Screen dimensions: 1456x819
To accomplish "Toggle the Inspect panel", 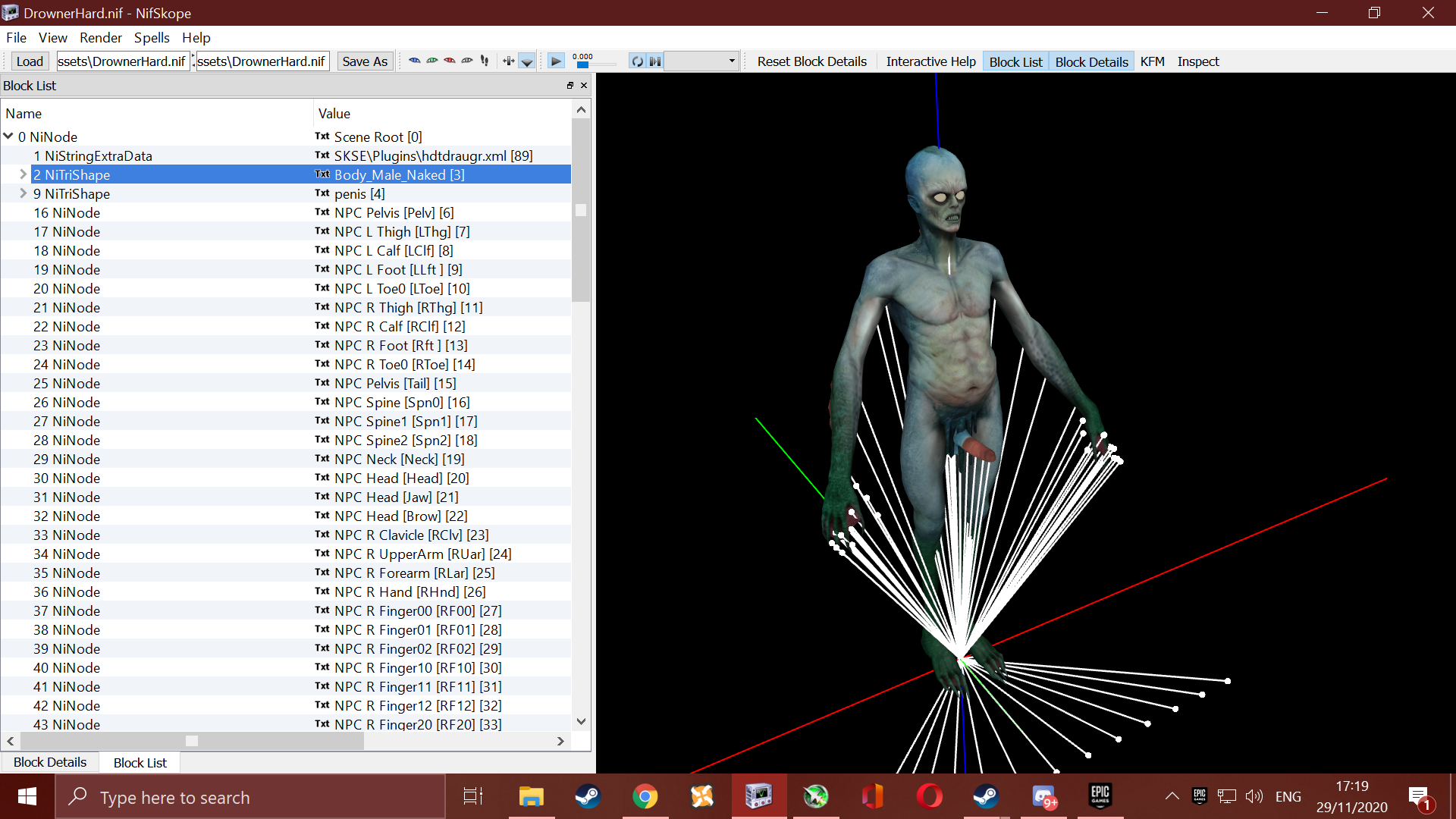I will [1197, 61].
